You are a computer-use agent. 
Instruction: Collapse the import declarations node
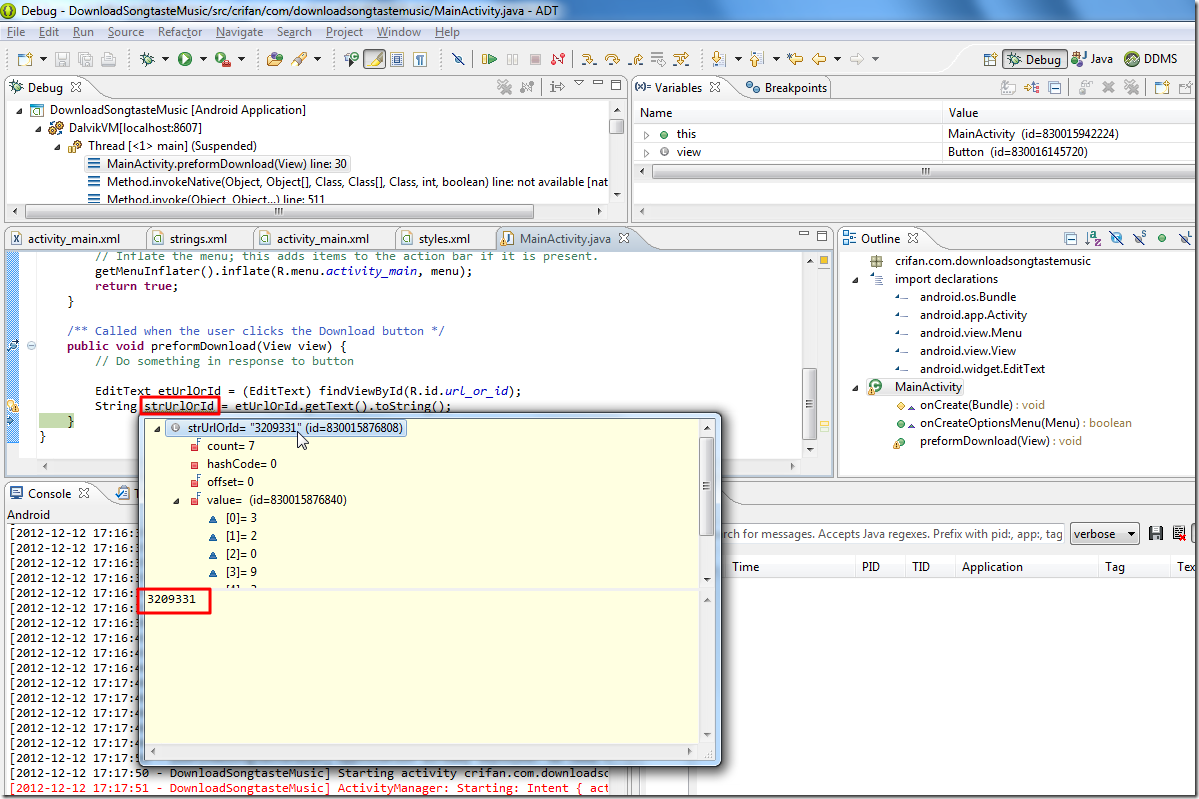click(x=856, y=279)
